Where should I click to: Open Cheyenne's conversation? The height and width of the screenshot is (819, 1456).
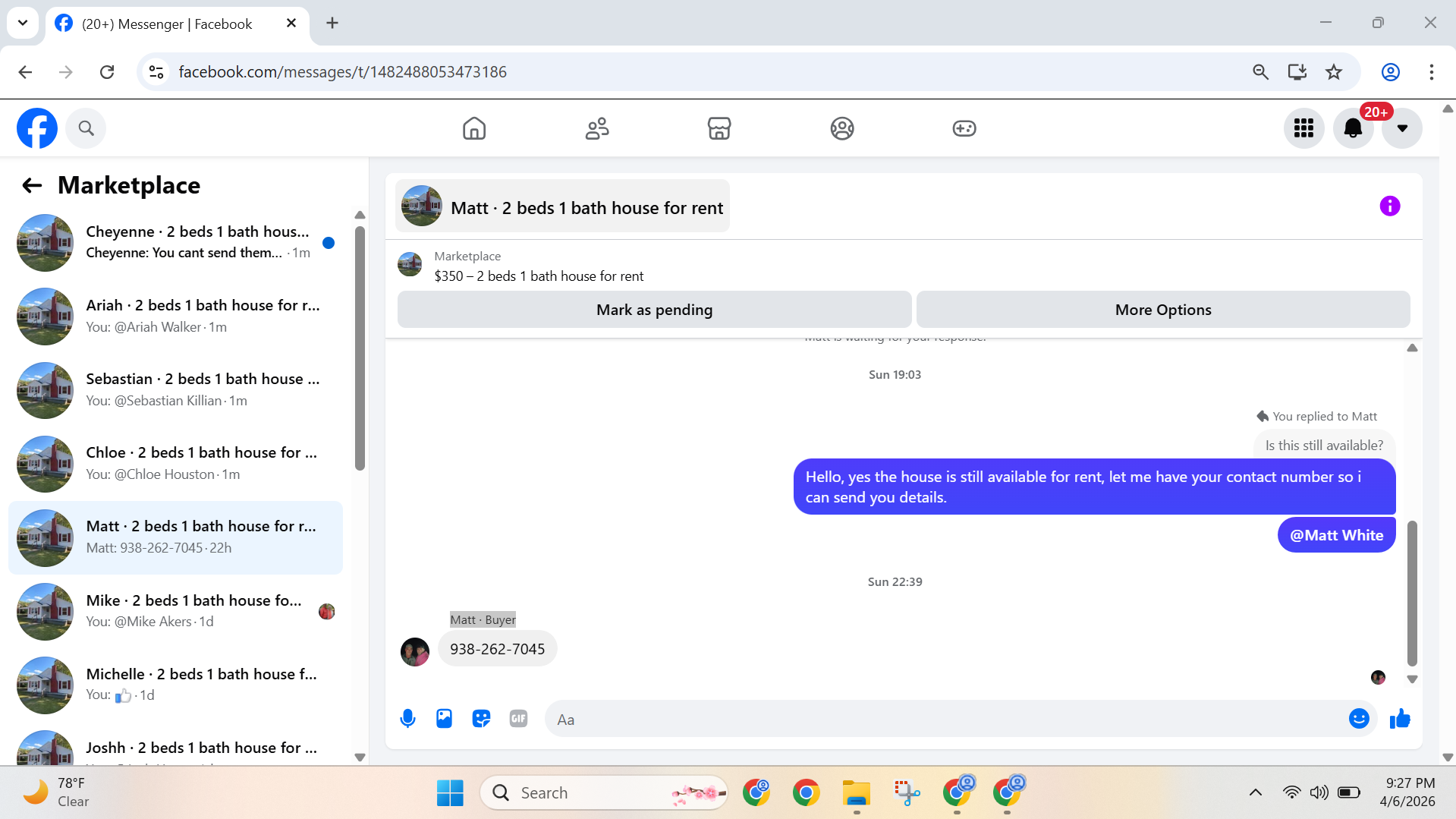click(176, 242)
